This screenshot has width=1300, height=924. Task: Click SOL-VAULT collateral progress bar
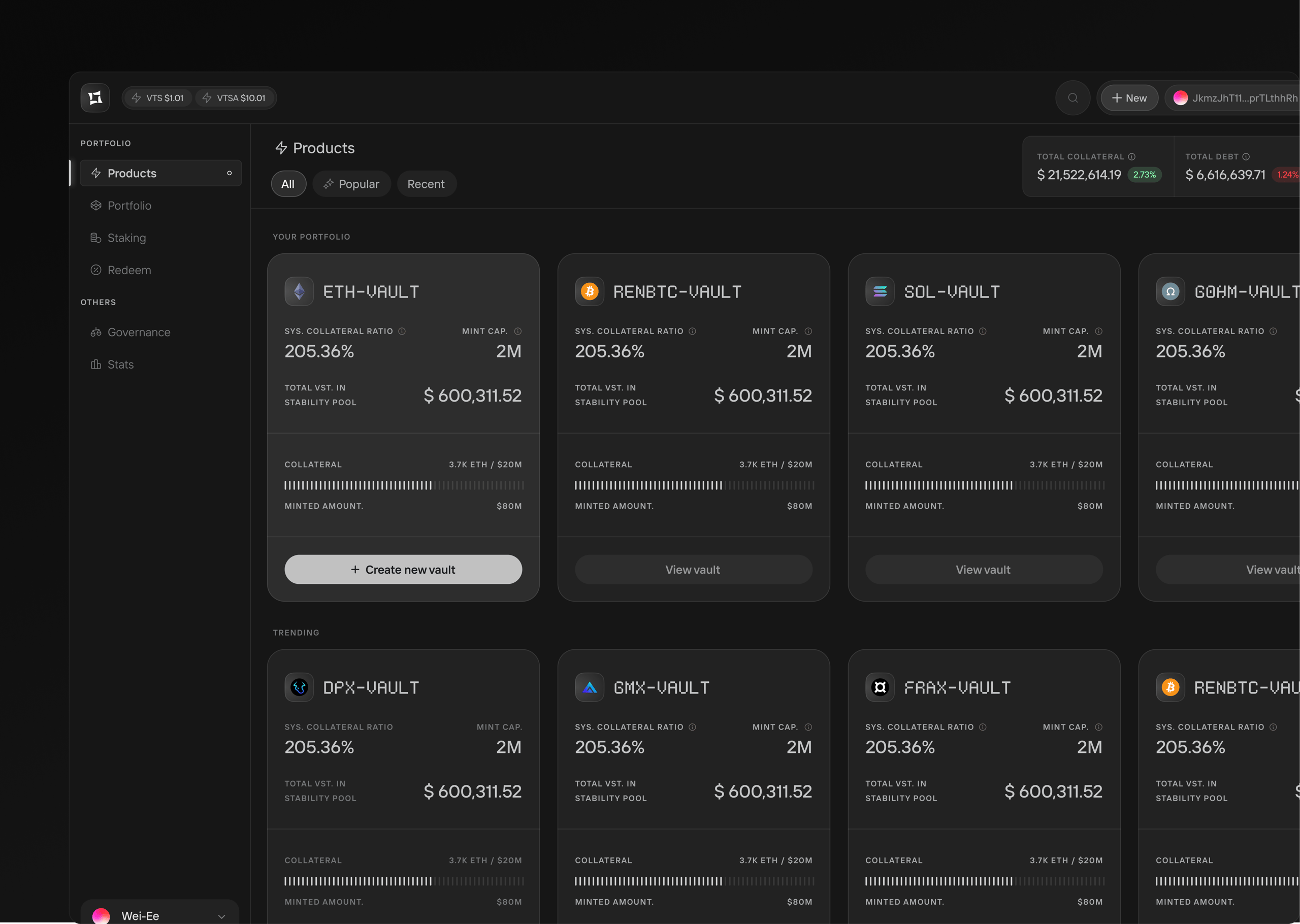click(984, 485)
